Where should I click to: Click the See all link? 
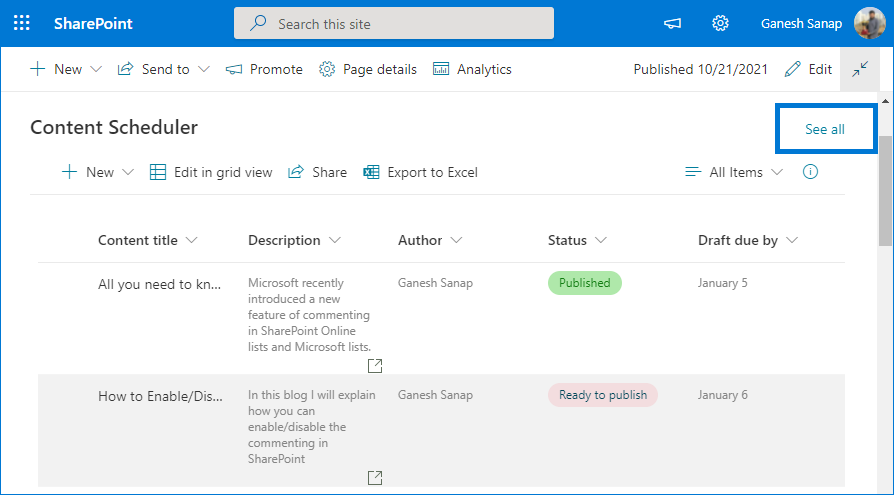click(x=824, y=129)
